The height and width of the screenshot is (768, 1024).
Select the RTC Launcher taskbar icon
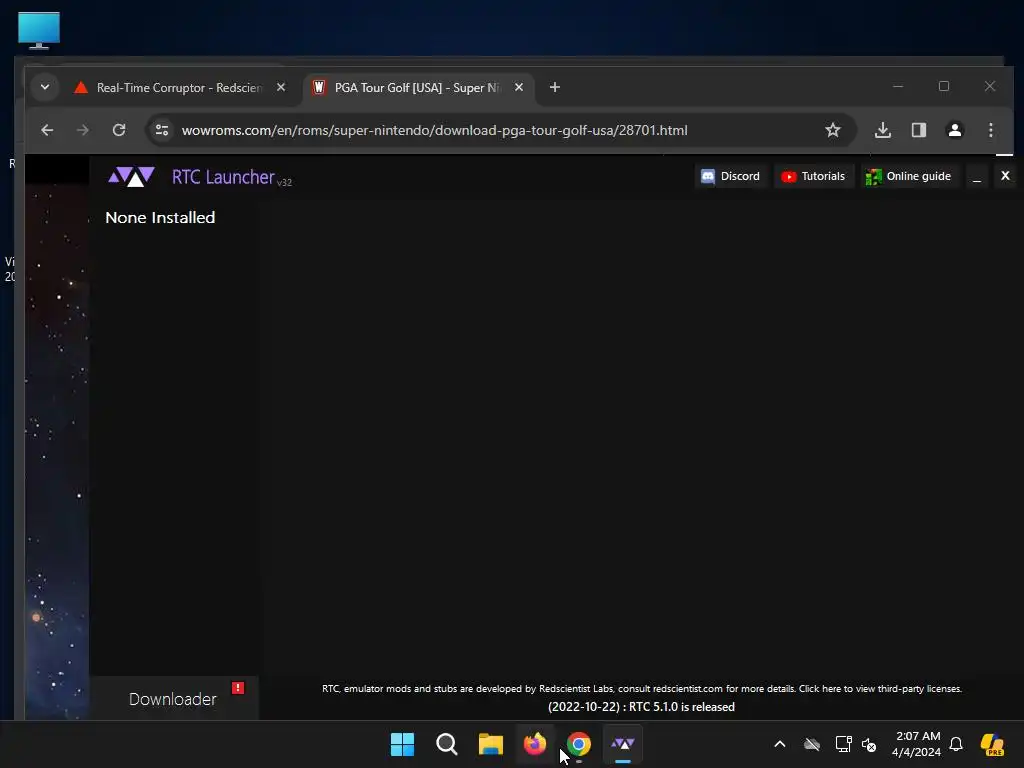[x=623, y=744]
